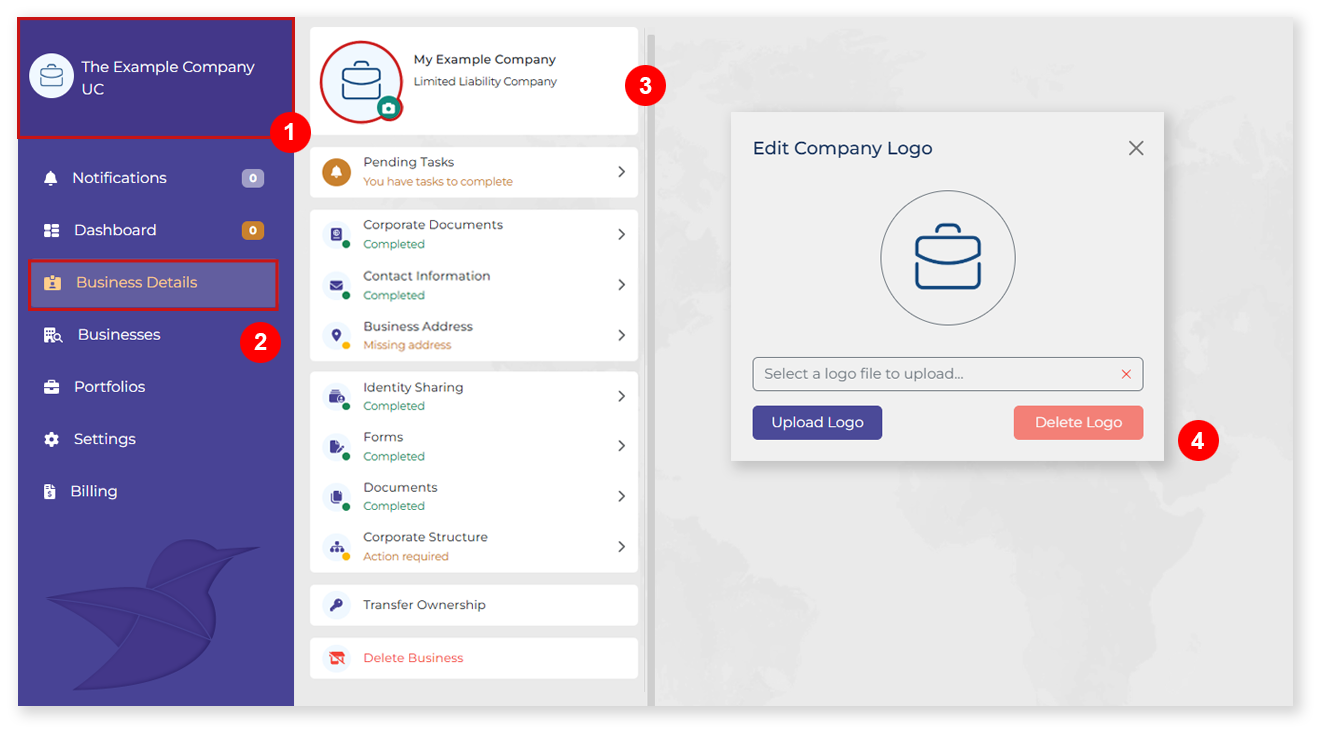Go to Portfolios in the sidebar
Viewport: 1321px width, 735px height.
pyautogui.click(x=109, y=387)
